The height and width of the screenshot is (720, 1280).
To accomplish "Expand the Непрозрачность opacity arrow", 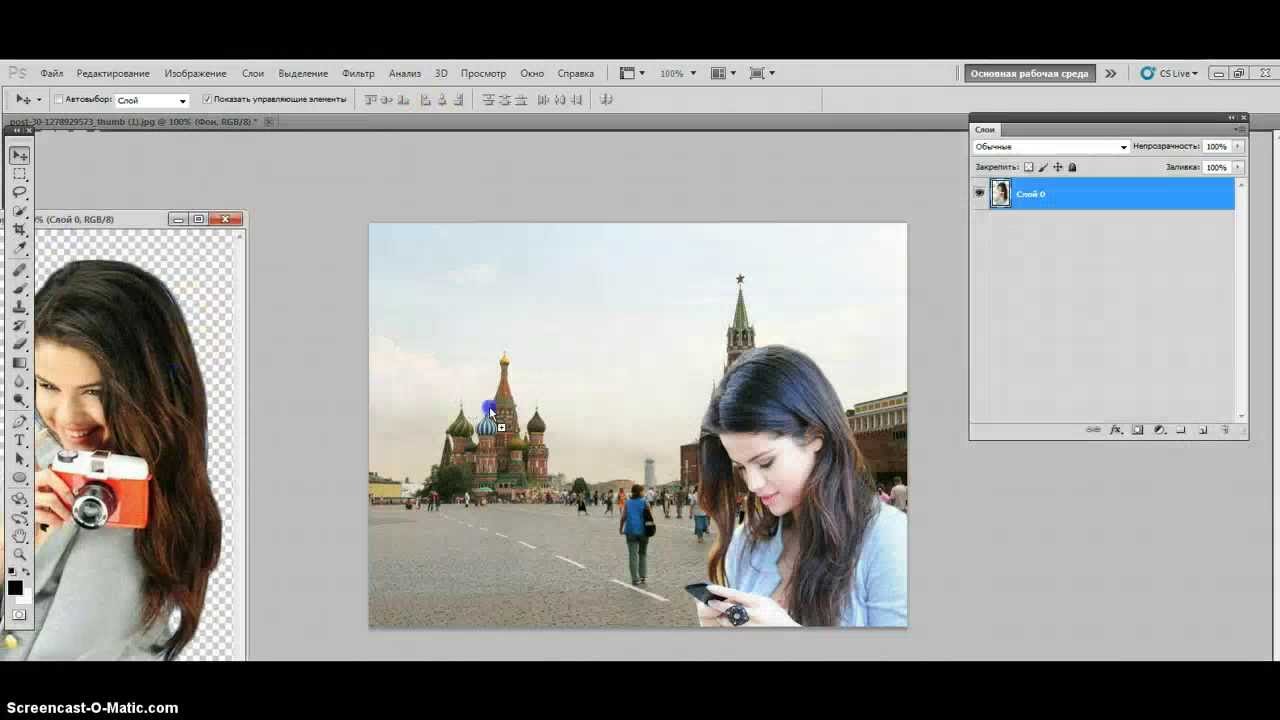I will pyautogui.click(x=1238, y=147).
